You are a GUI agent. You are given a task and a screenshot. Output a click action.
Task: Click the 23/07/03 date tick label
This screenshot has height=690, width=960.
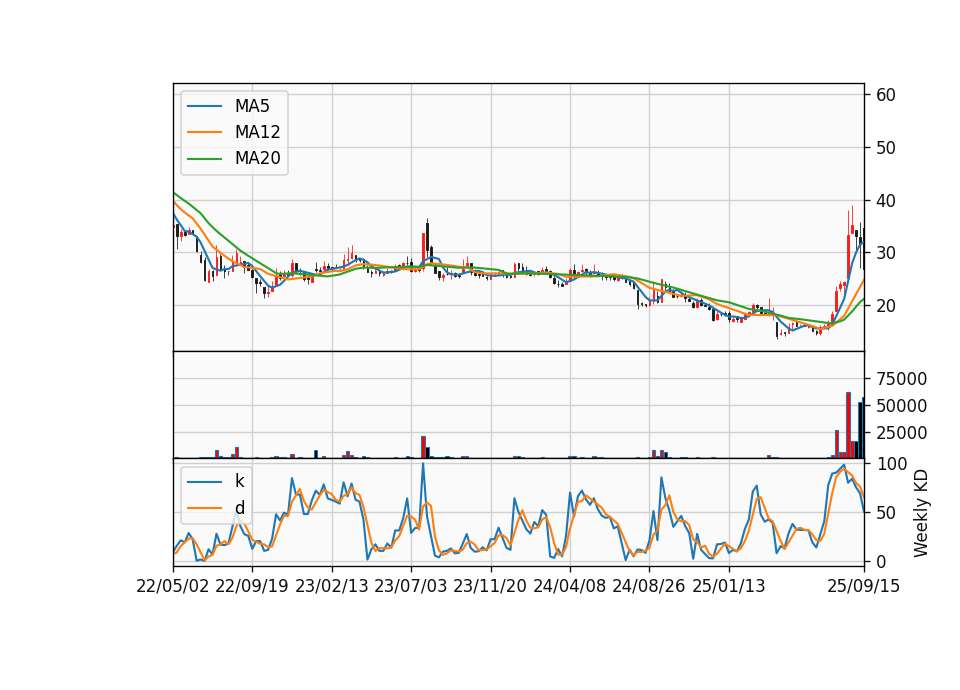411,586
